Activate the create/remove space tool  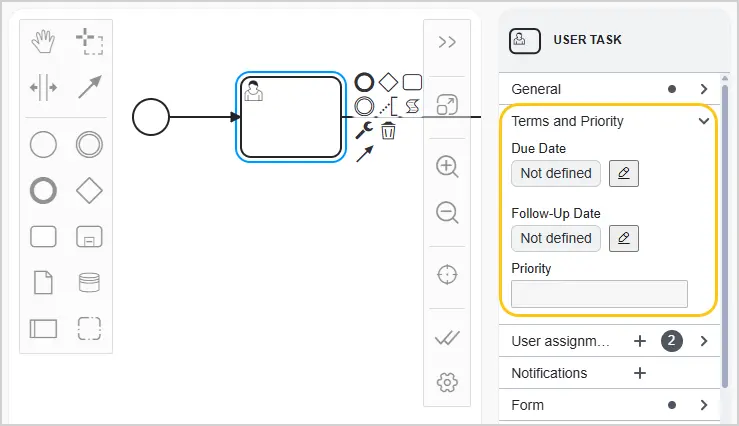43,87
